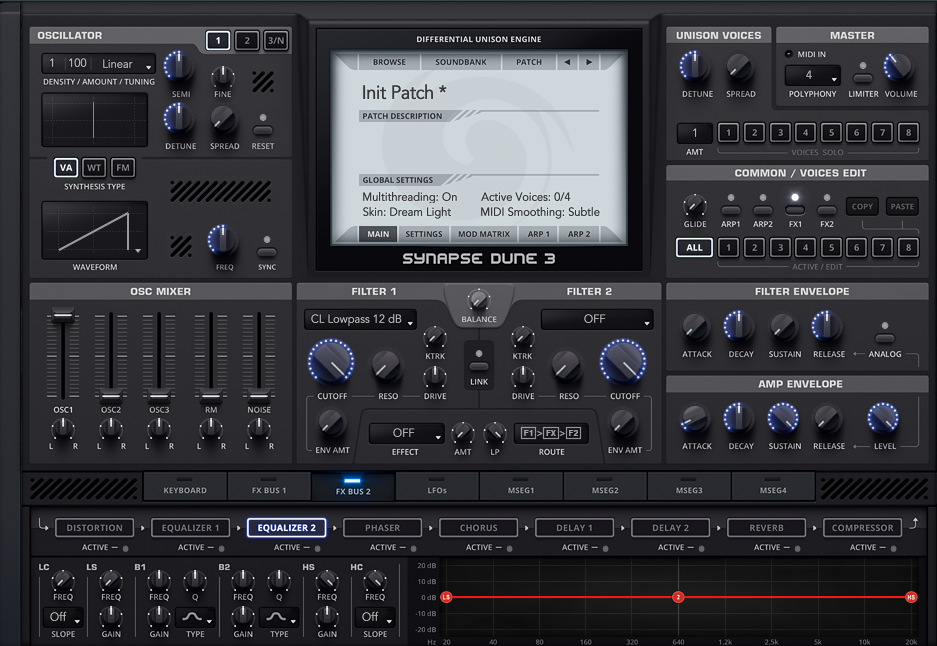Click the effect LP knob
Image resolution: width=937 pixels, height=646 pixels.
coord(495,433)
